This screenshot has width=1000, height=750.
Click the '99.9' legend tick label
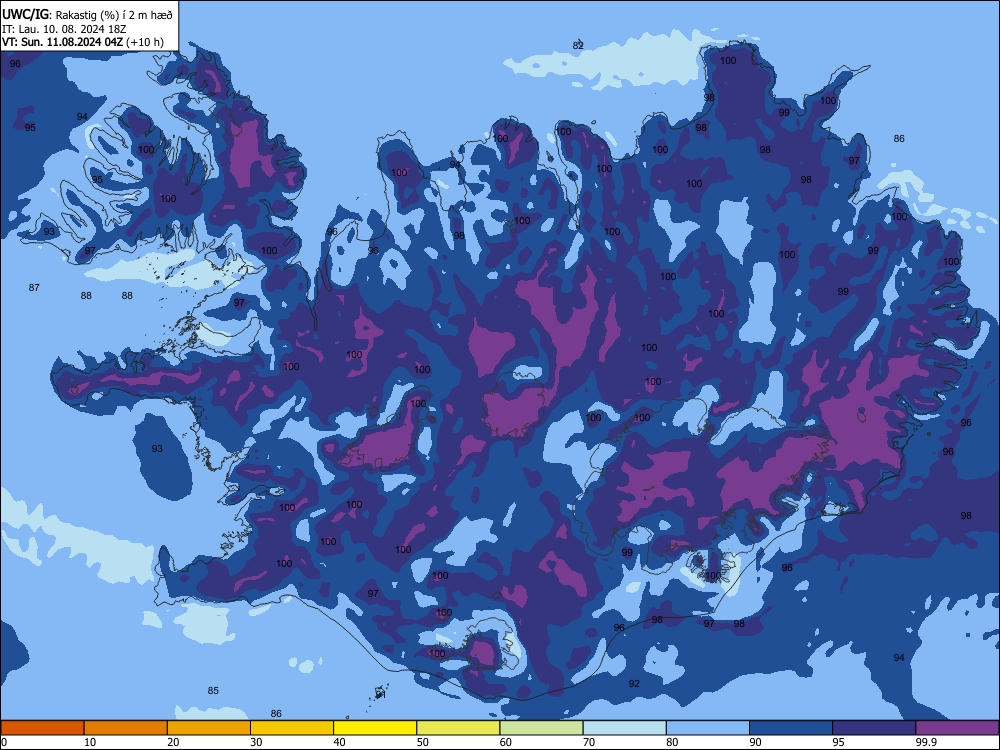pos(926,742)
